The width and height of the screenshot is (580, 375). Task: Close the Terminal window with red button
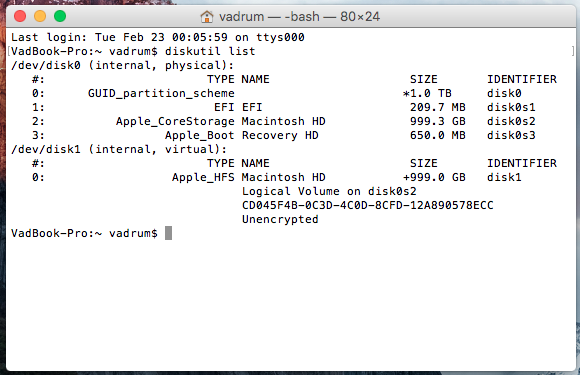[x=20, y=16]
